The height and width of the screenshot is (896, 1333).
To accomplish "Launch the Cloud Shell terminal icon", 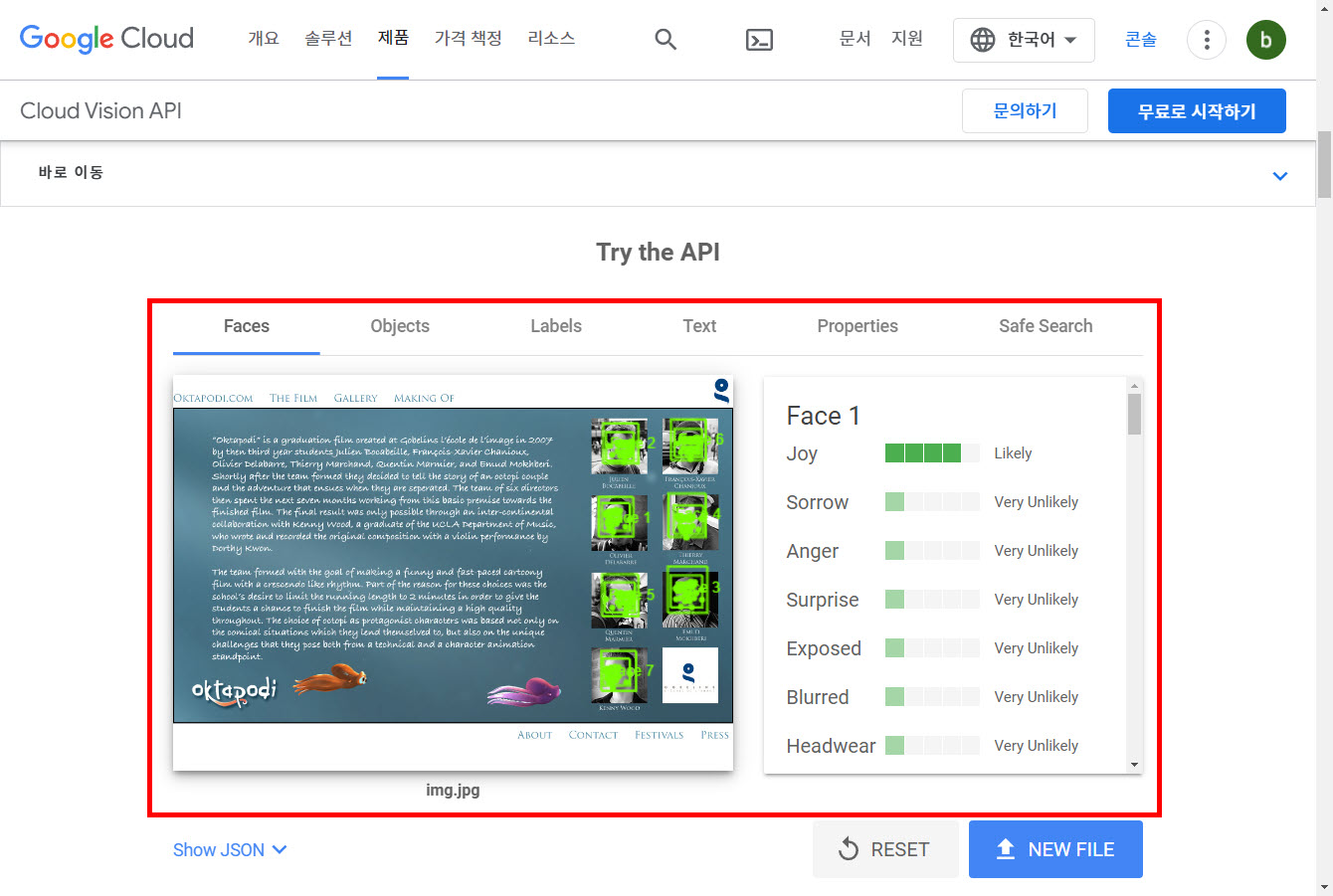I will pos(759,40).
